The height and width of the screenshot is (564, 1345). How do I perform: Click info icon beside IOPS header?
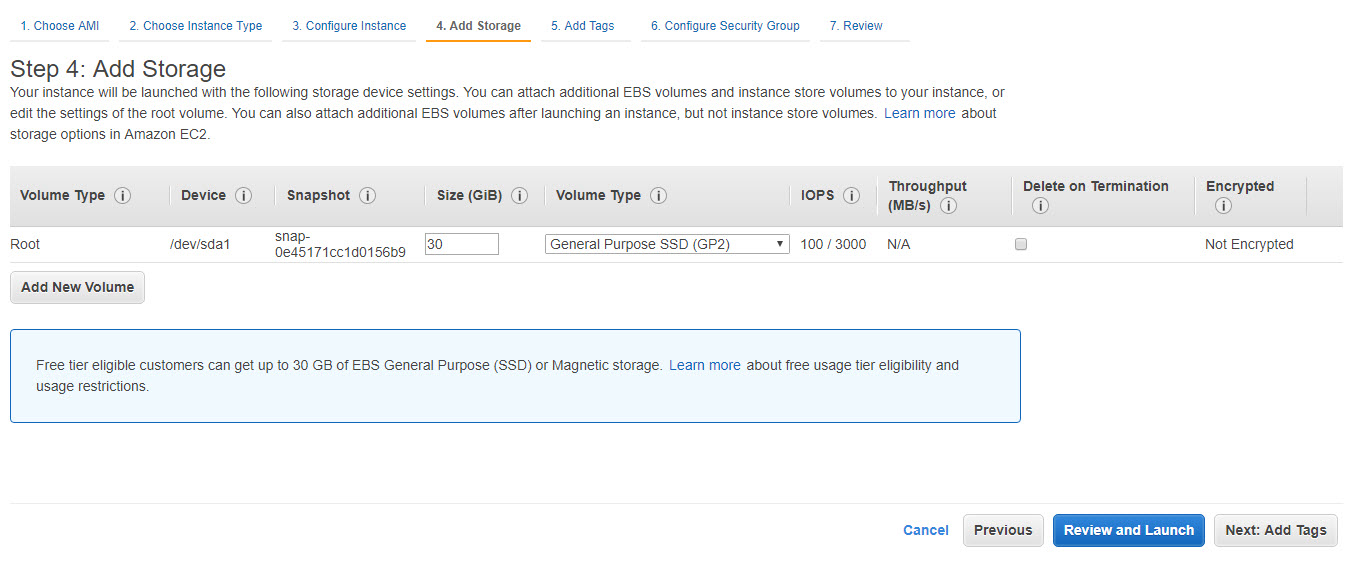pos(852,196)
